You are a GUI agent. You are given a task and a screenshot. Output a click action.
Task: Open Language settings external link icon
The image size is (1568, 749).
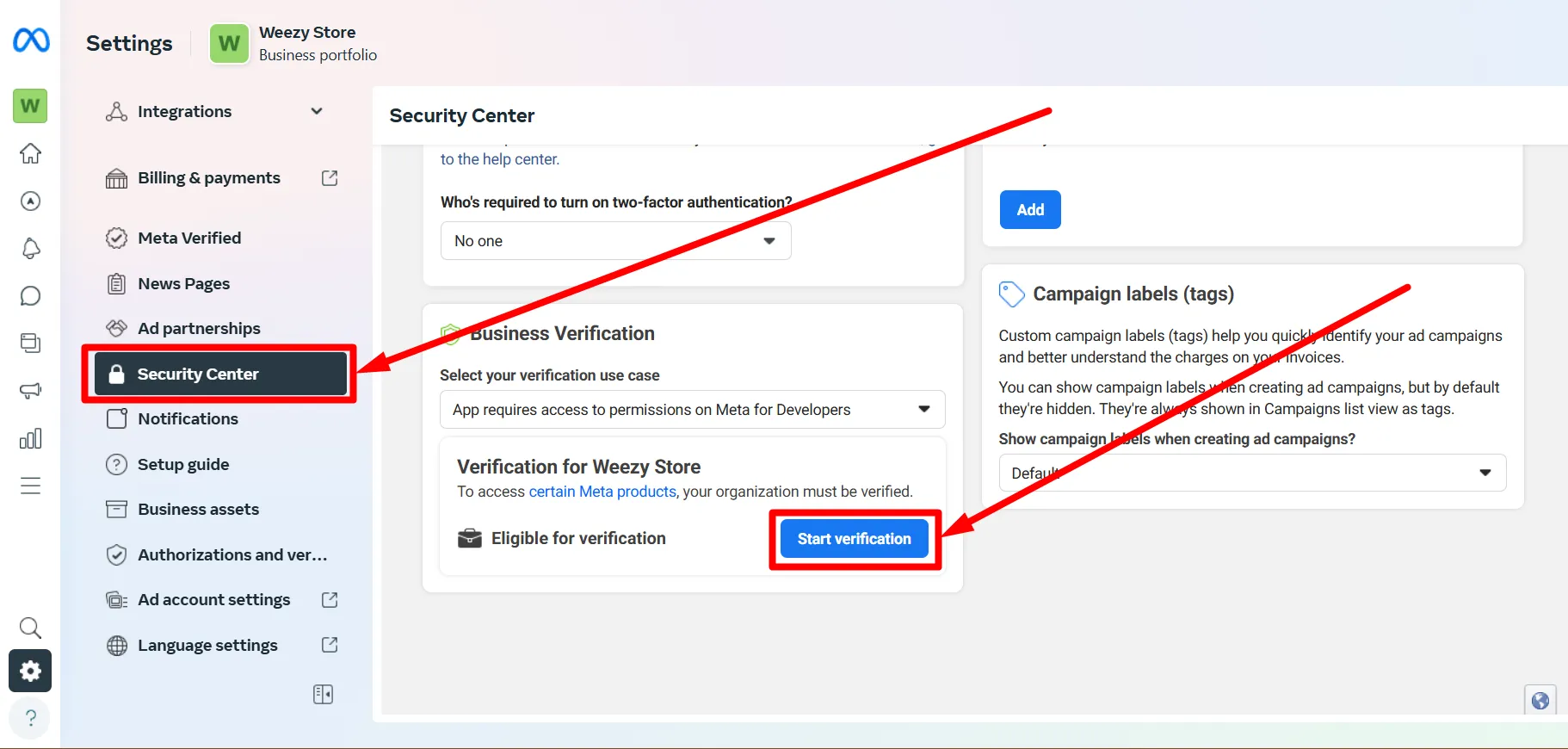pos(330,645)
